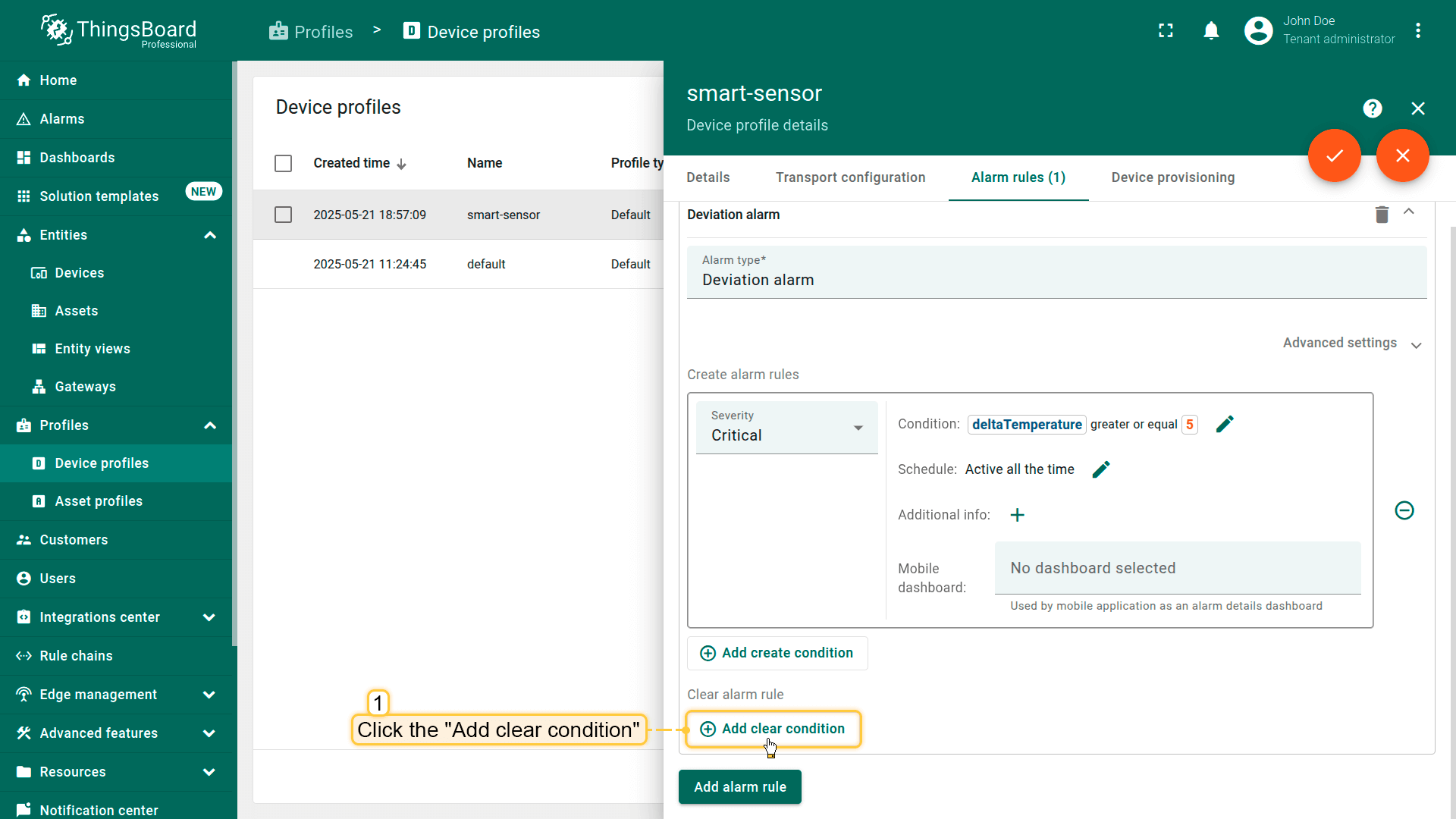Add additional info with plus icon
Image resolution: width=1456 pixels, height=819 pixels.
click(1018, 515)
